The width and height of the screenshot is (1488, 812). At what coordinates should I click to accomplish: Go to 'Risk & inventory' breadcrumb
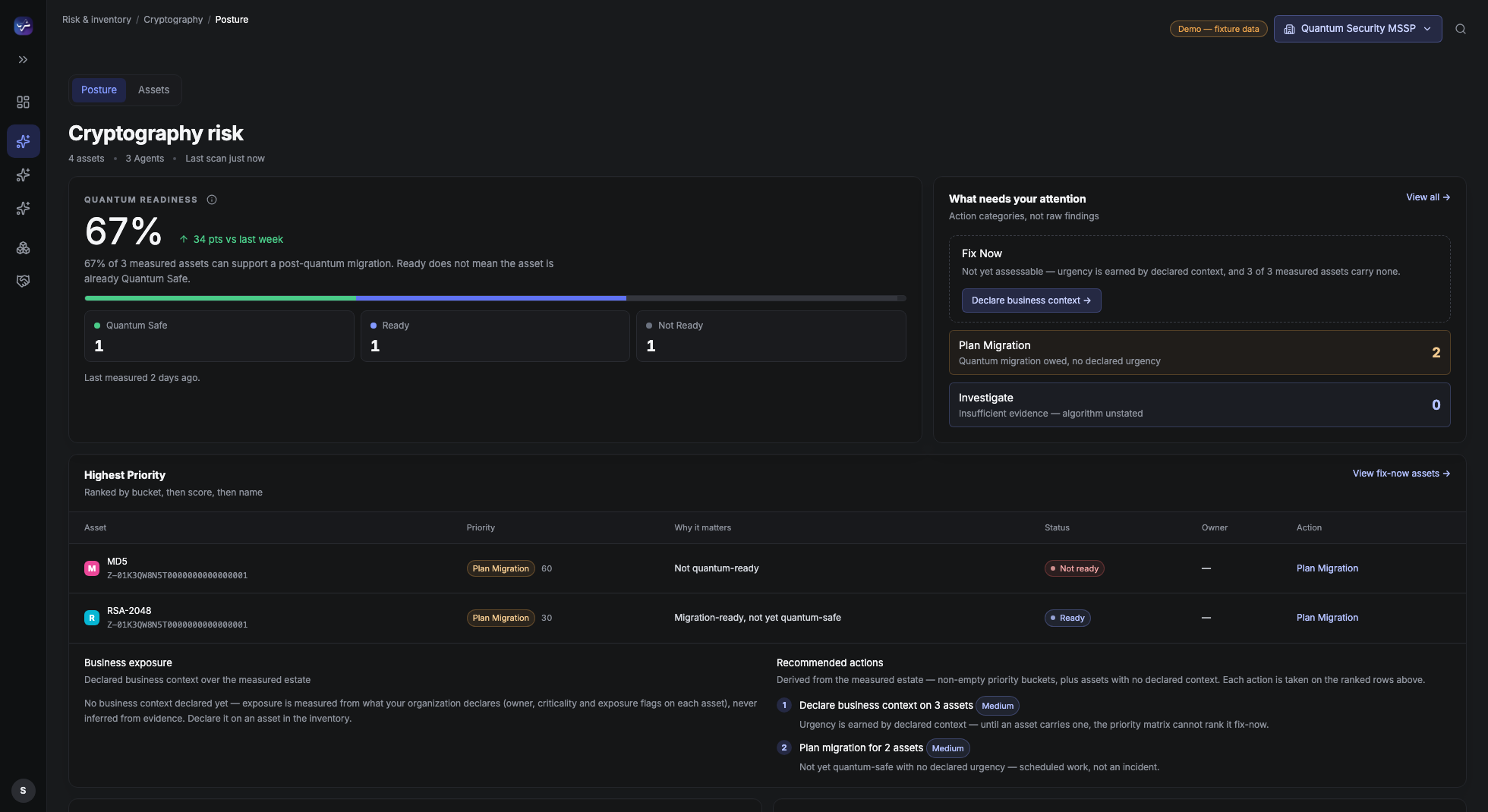tap(96, 20)
